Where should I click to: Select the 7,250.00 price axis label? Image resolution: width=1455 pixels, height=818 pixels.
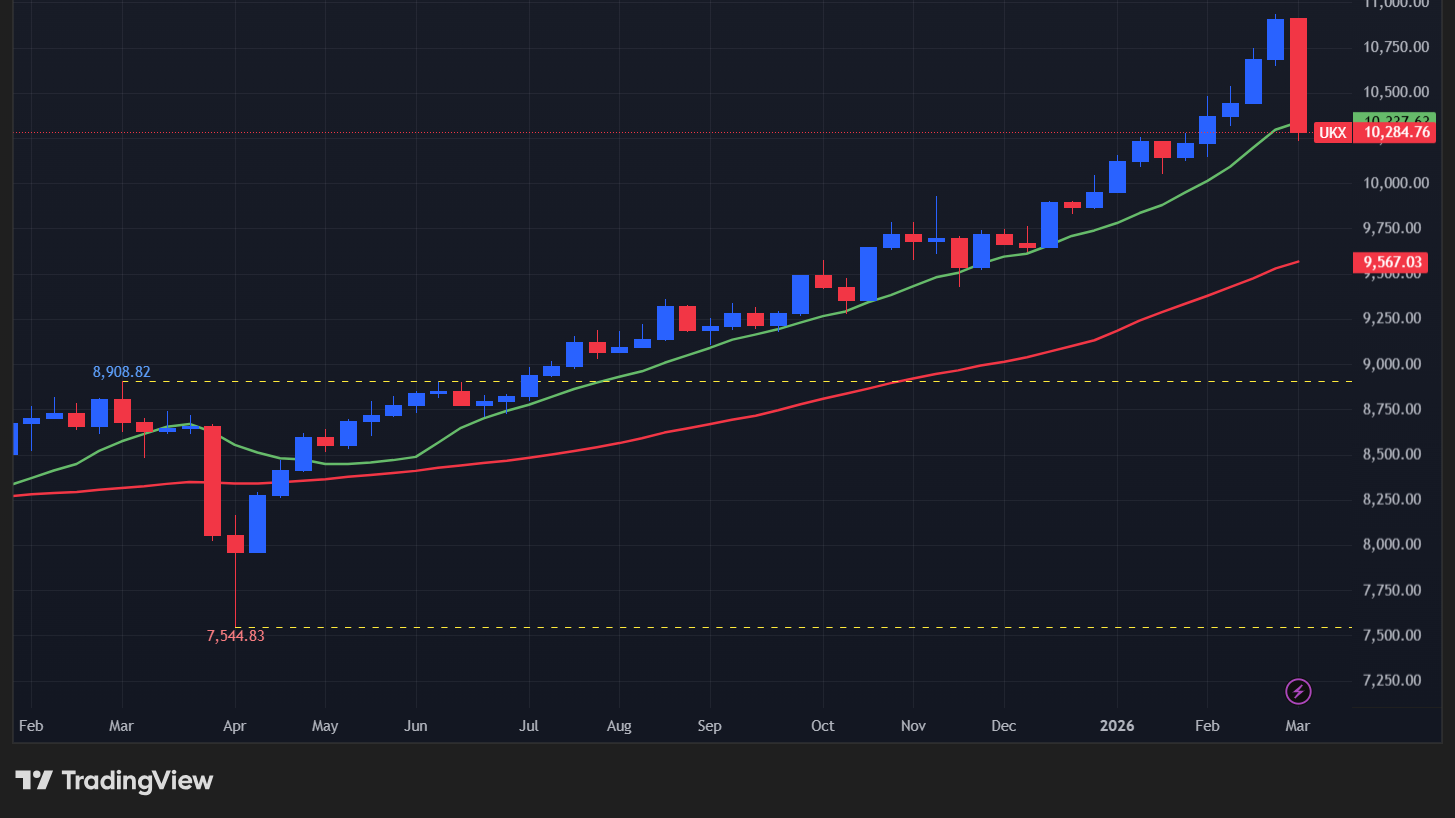(x=1394, y=681)
